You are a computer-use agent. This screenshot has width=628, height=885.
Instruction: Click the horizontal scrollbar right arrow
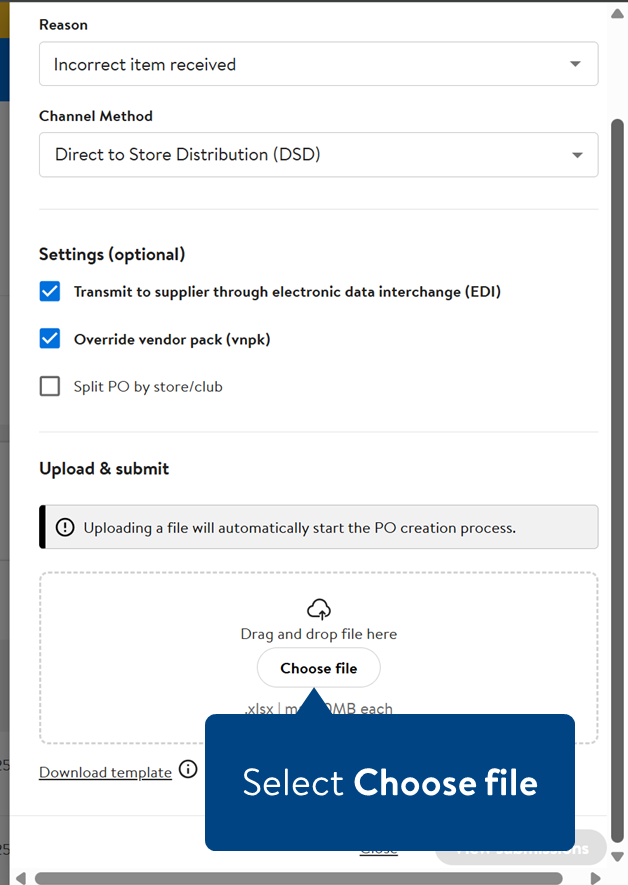pyautogui.click(x=596, y=878)
